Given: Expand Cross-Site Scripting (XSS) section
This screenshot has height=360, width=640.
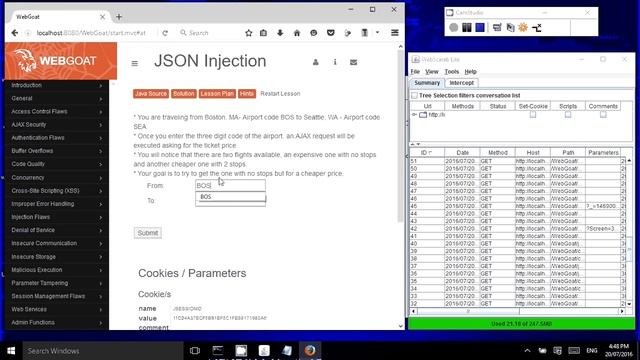Looking at the screenshot, I should [x=57, y=191].
